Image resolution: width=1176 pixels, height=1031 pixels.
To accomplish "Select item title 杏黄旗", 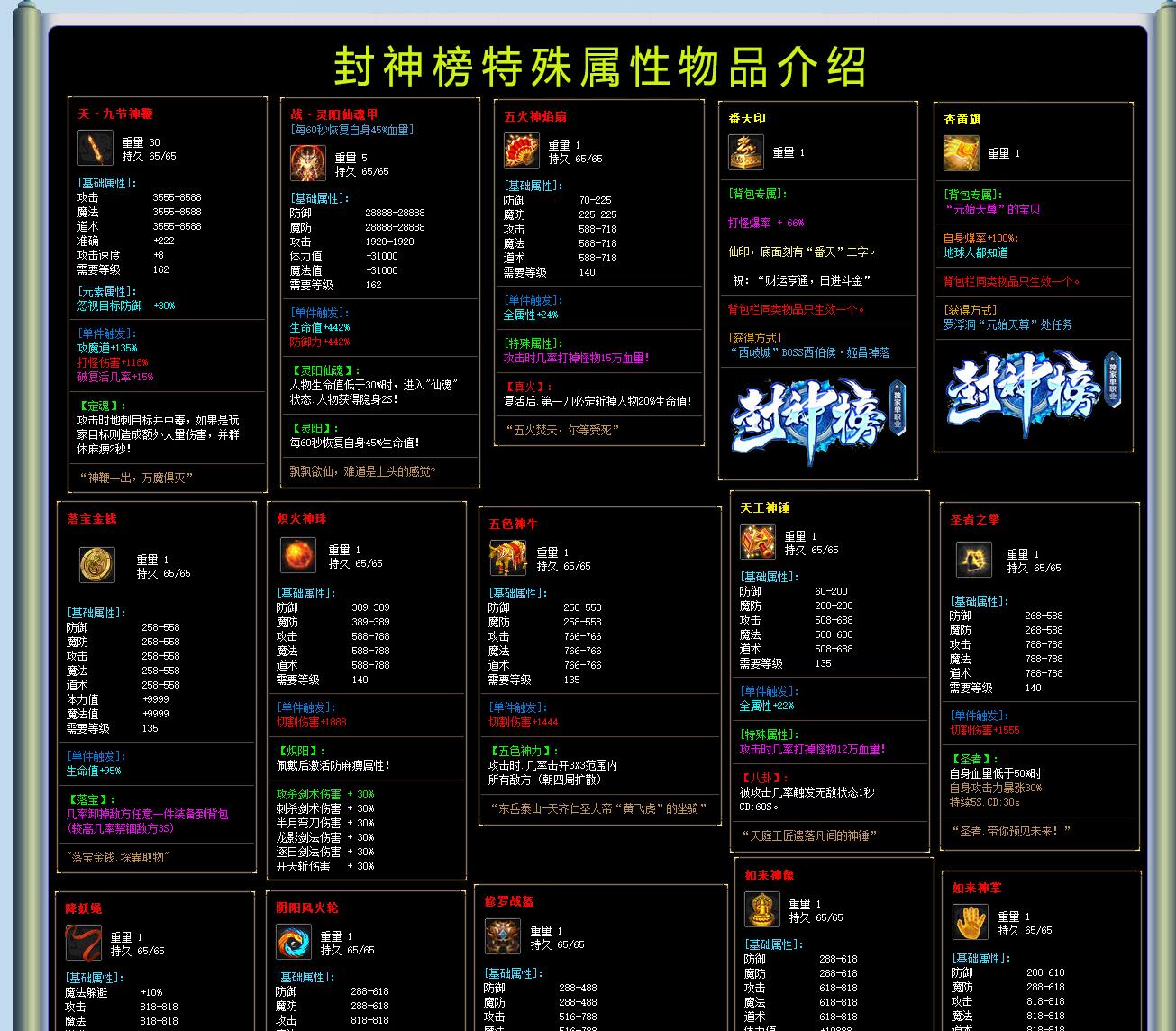I will 962,119.
